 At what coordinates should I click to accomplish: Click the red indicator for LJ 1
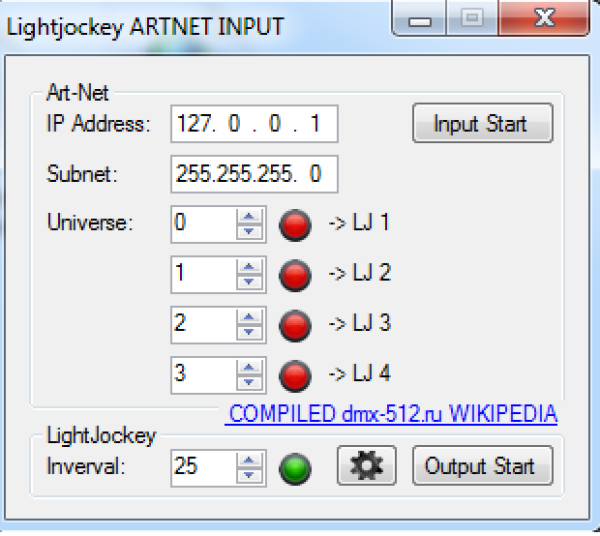(x=293, y=223)
